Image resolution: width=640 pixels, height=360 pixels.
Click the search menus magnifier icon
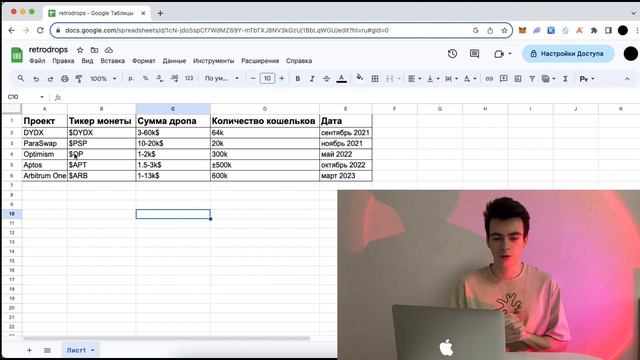[x=20, y=78]
